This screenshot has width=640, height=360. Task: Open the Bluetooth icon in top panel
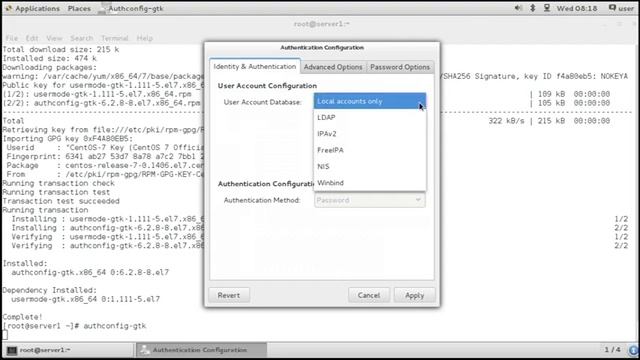tap(532, 8)
